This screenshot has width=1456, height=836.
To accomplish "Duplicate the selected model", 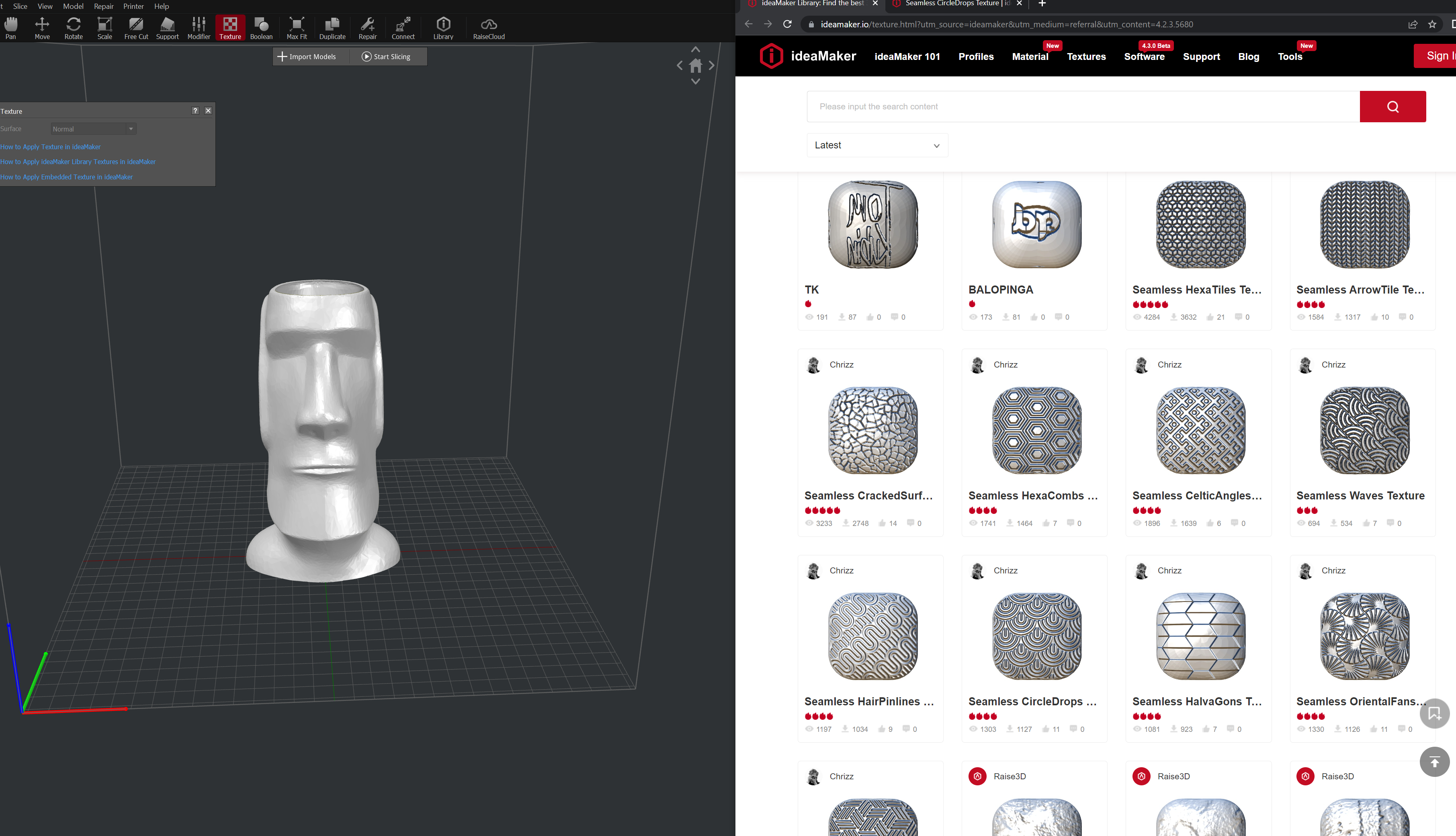I will point(332,28).
